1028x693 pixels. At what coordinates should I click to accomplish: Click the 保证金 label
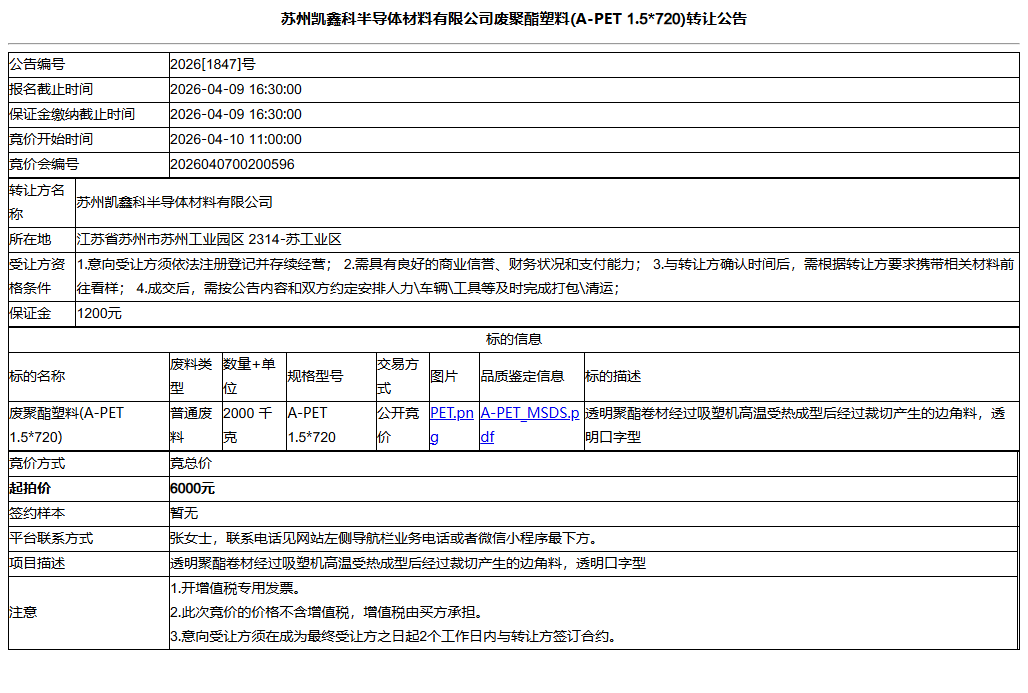pos(30,313)
